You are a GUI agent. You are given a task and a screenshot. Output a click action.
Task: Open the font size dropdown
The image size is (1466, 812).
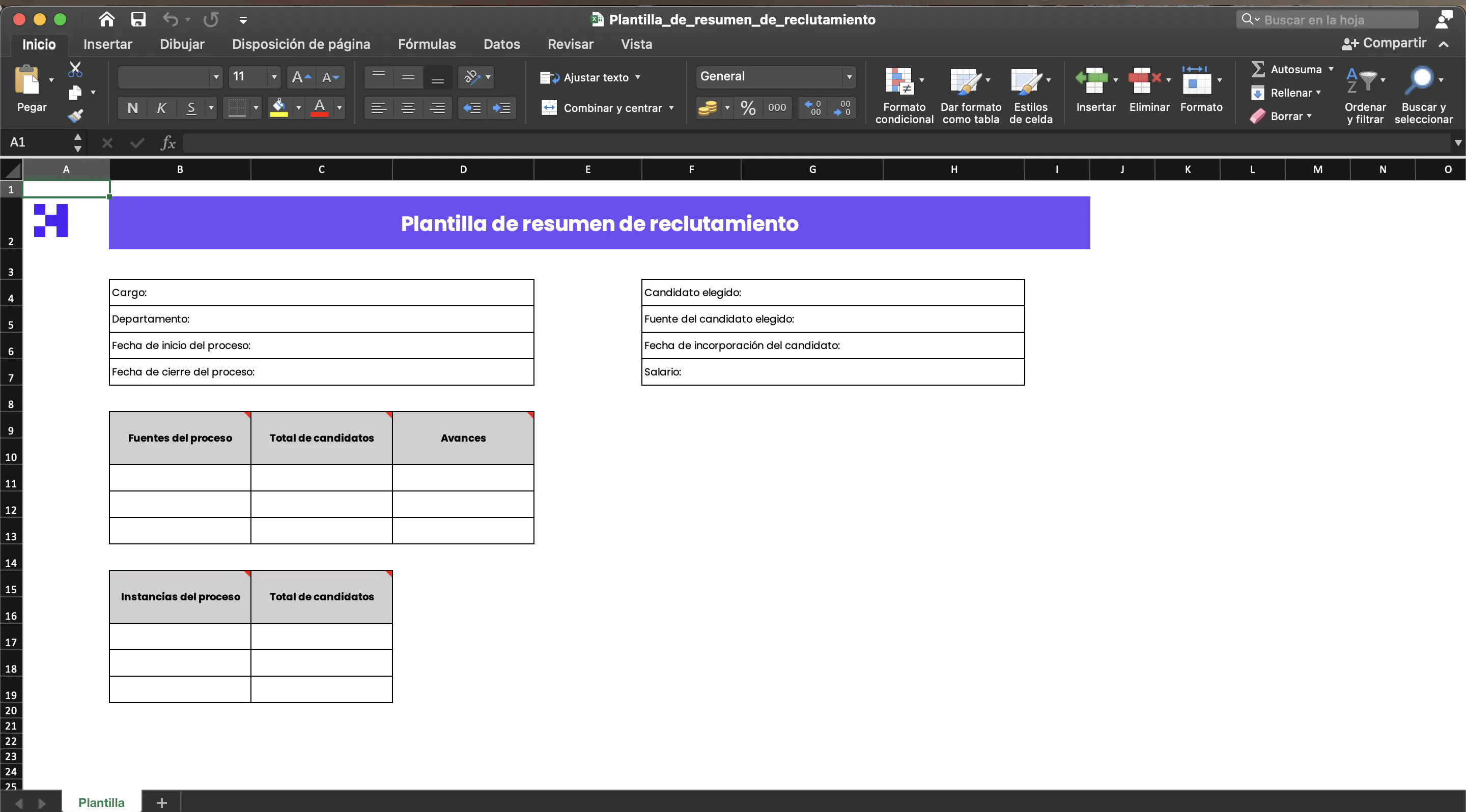pyautogui.click(x=274, y=77)
